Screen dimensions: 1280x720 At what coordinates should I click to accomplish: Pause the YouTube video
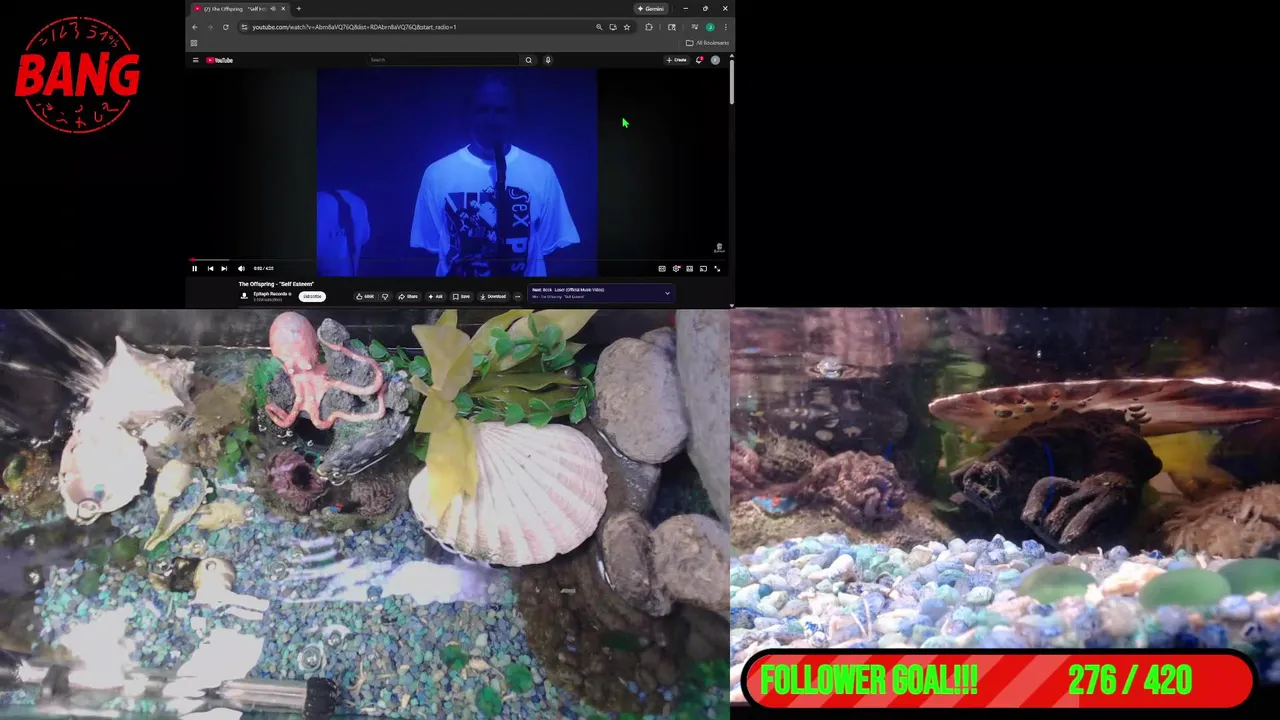(x=194, y=268)
